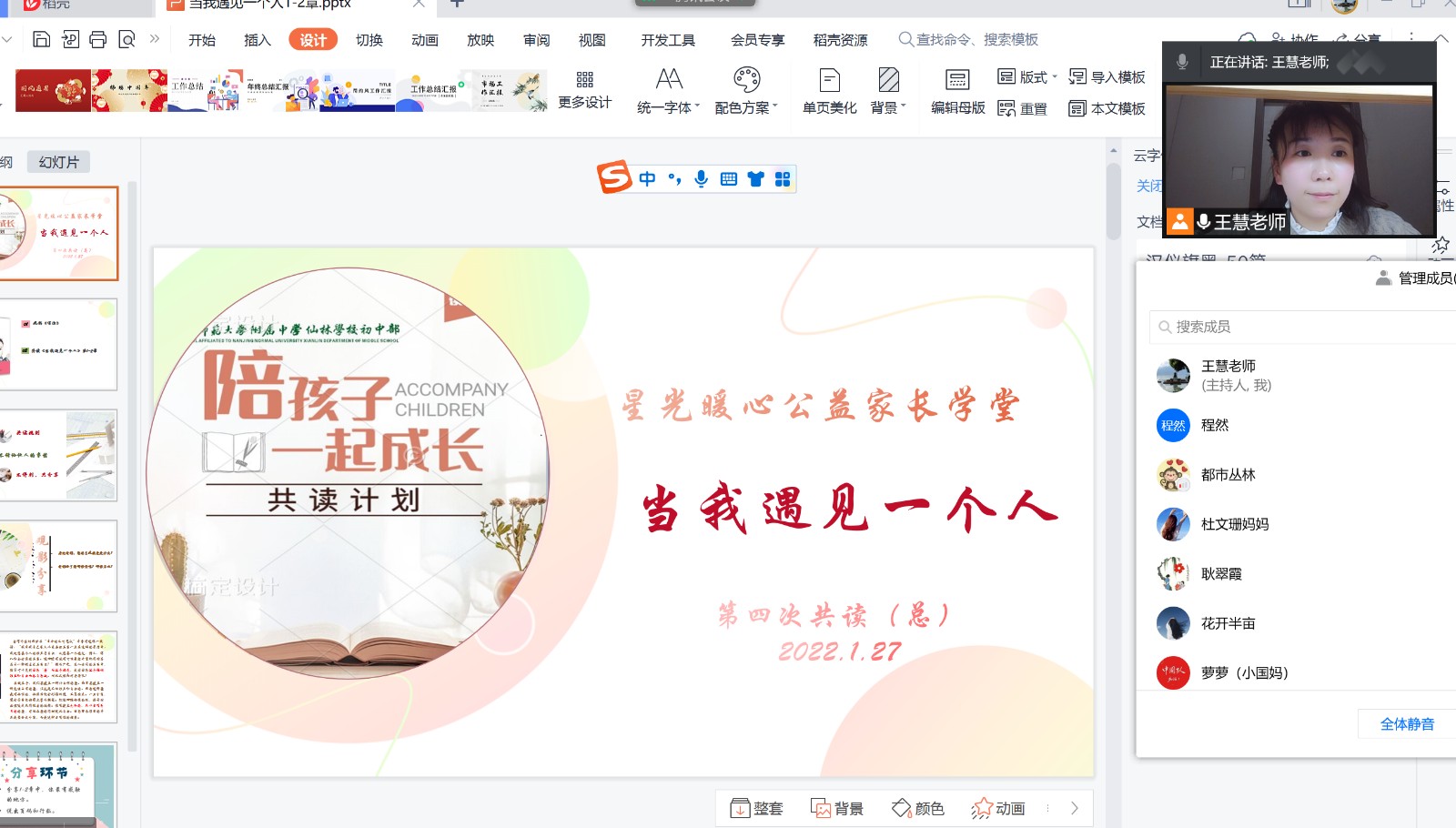Open the 开始 ribbon tab
The image size is (1456, 828).
click(x=202, y=40)
